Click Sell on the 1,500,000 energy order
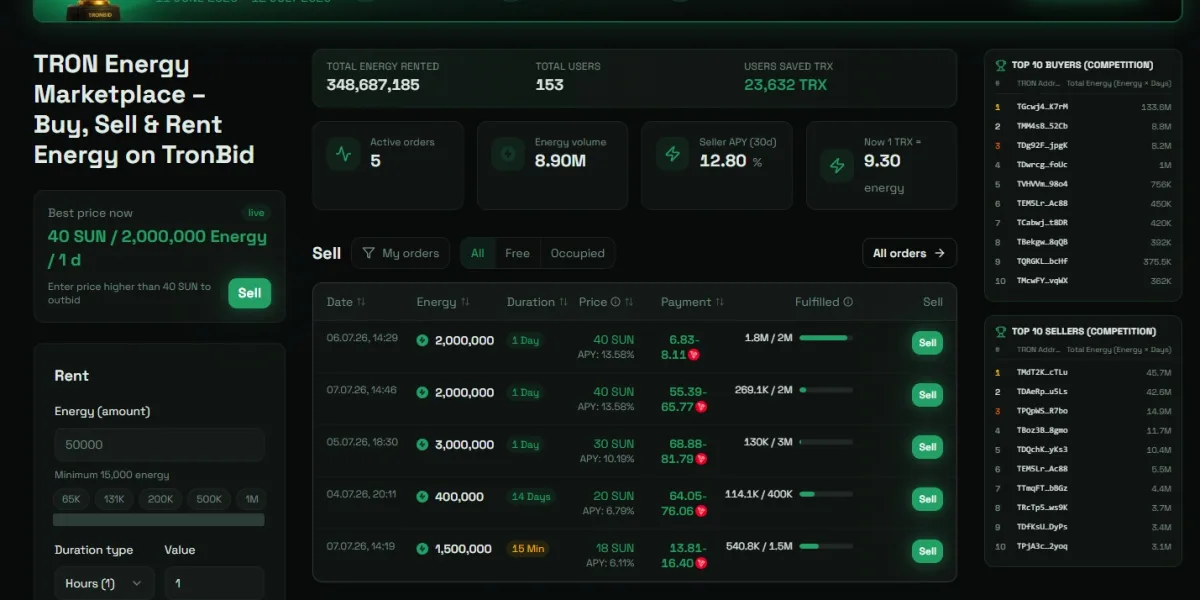 928,551
